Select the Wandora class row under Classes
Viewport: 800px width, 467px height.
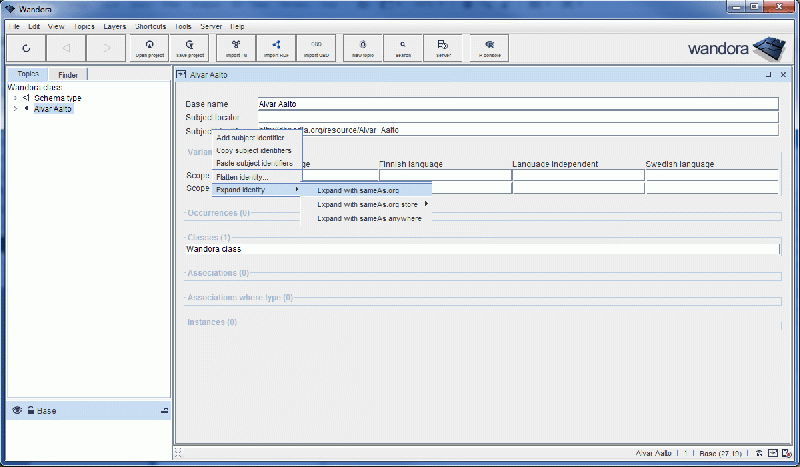480,249
